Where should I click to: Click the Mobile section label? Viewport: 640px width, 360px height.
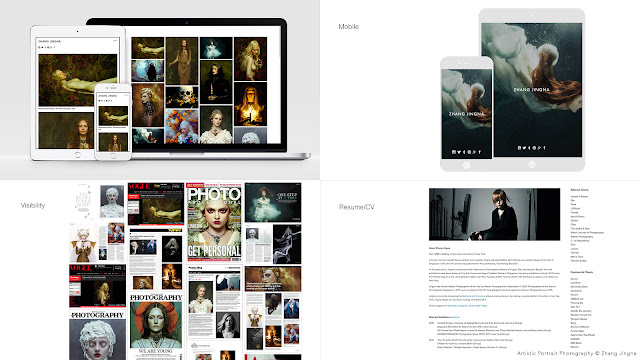point(349,27)
